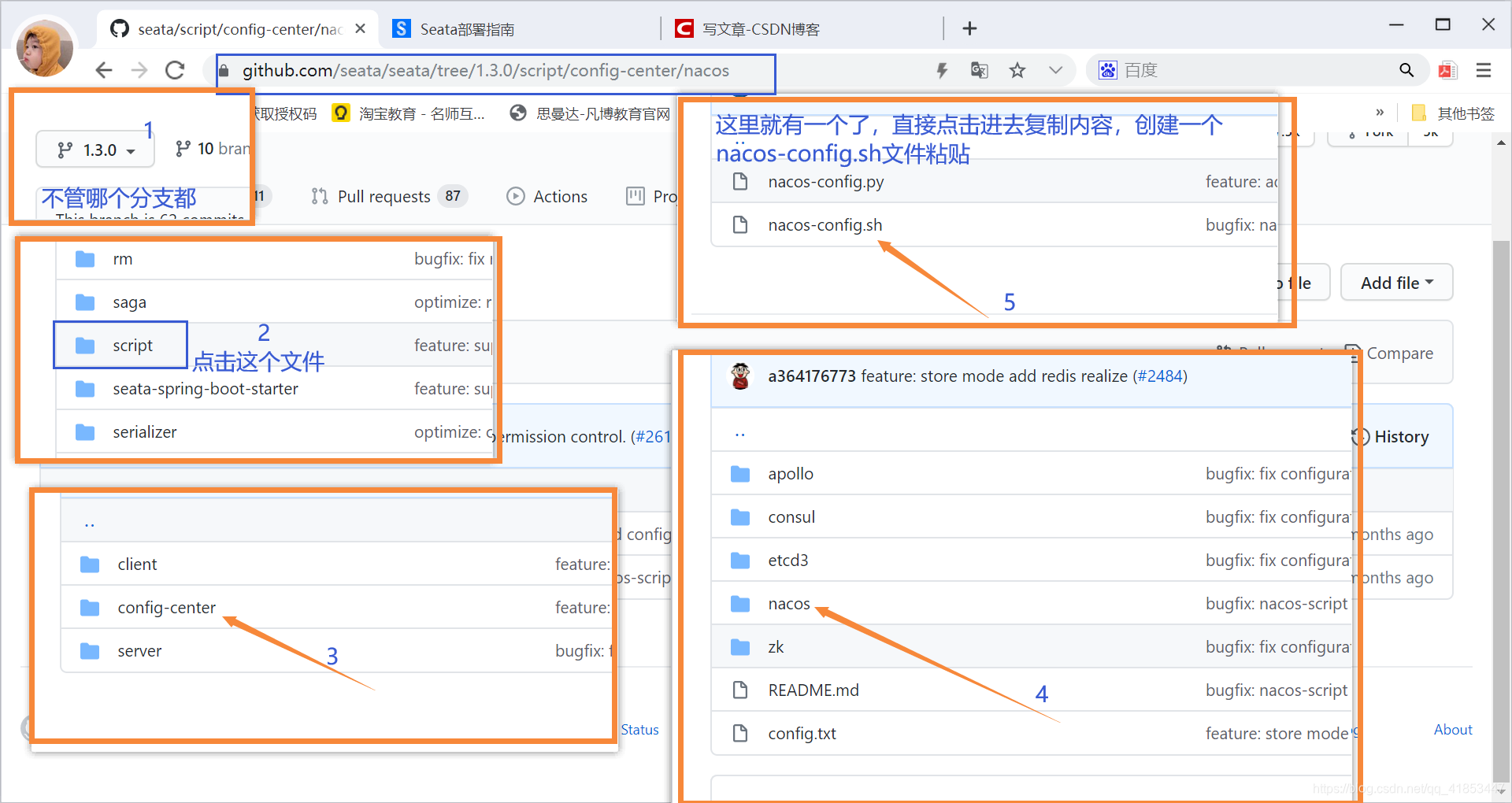Open the Add file dropdown
Image resolution: width=1512 pixels, height=803 pixels.
tap(1397, 283)
